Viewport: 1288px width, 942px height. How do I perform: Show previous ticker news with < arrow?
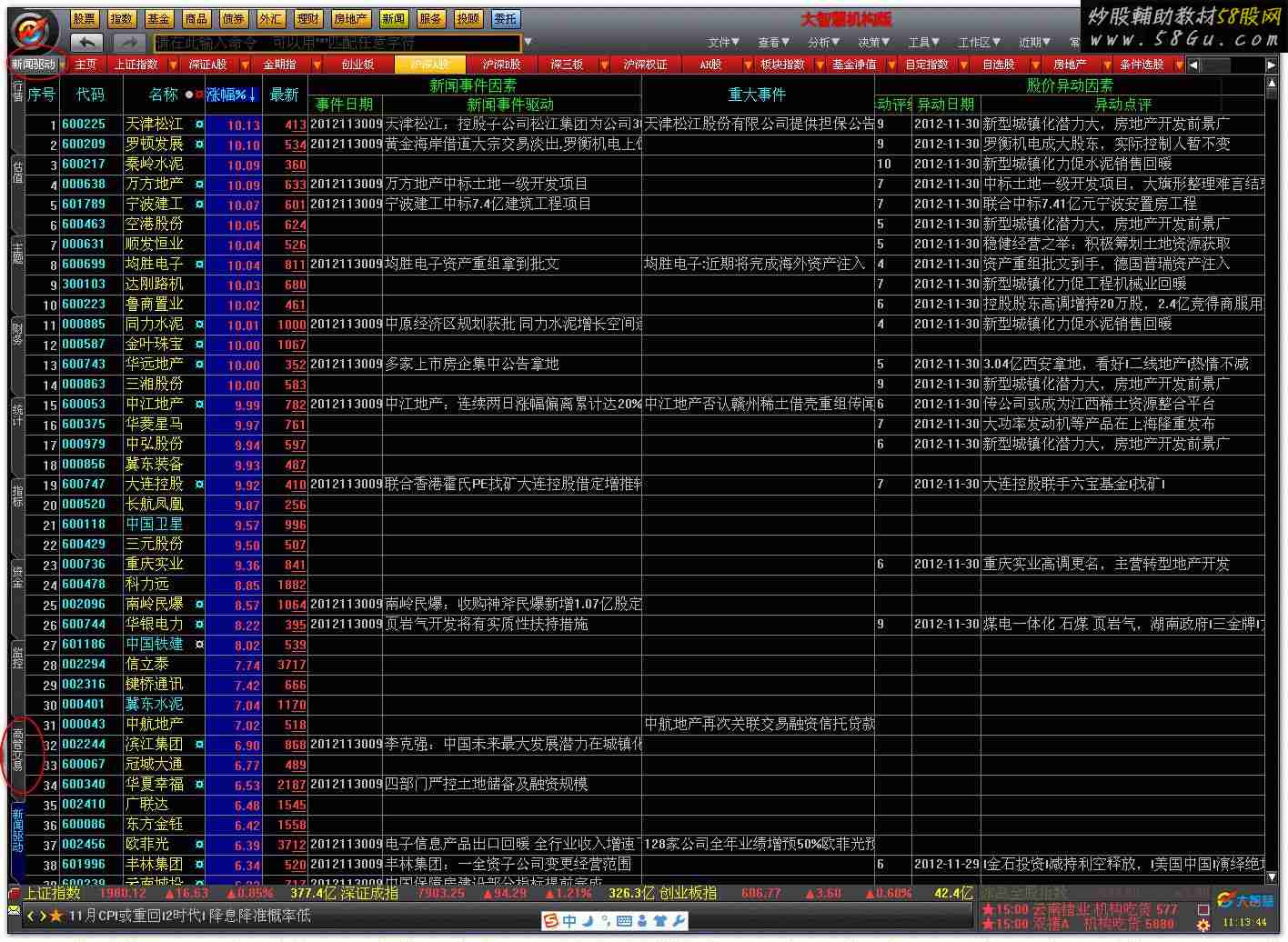(x=31, y=917)
